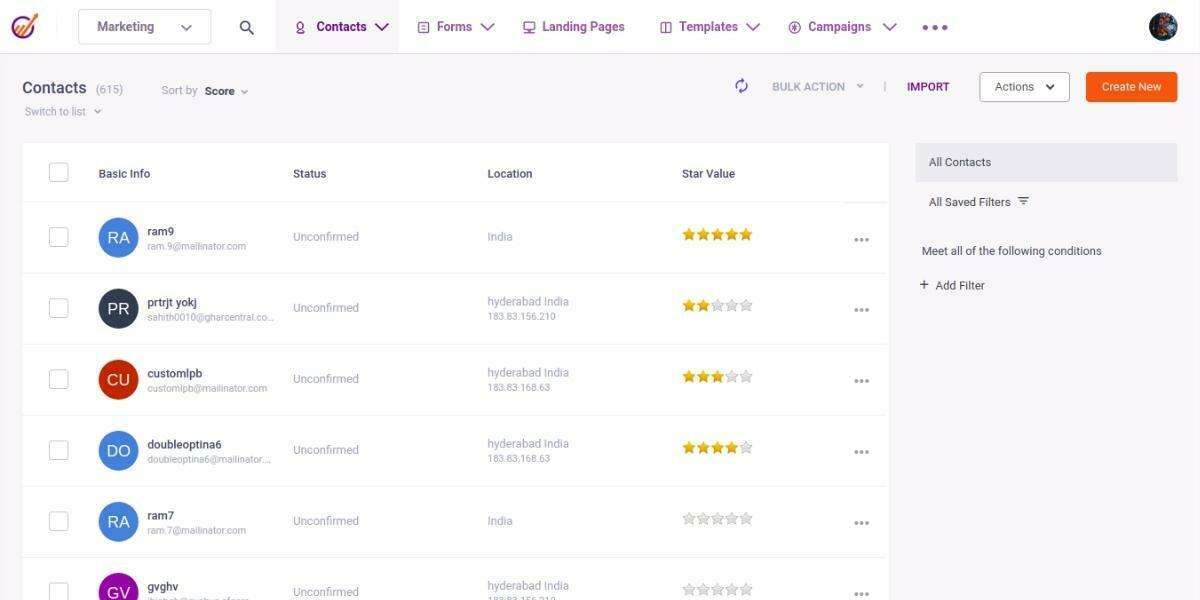
Task: Click the filter icon beside All Saved Filters
Action: click(1023, 201)
